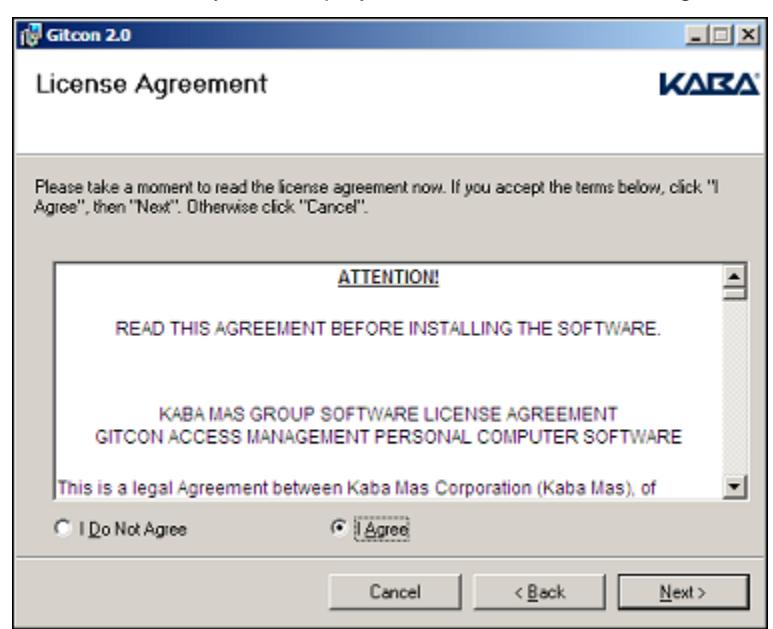Select the "I Do Not Agree" radio button
The width and height of the screenshot is (773, 629).
pyautogui.click(x=62, y=528)
